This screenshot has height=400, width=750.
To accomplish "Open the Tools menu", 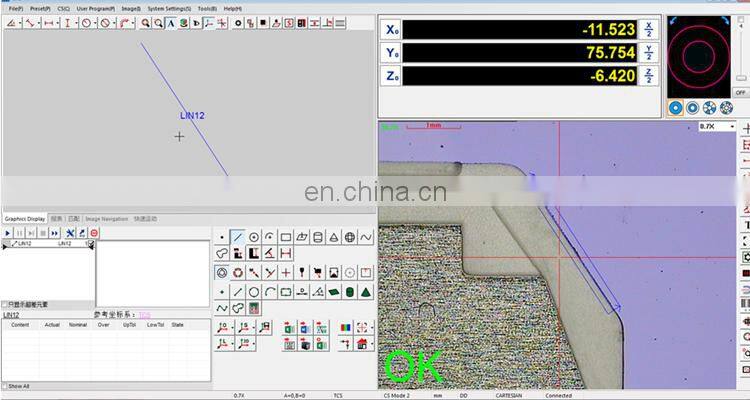I will [x=207, y=9].
